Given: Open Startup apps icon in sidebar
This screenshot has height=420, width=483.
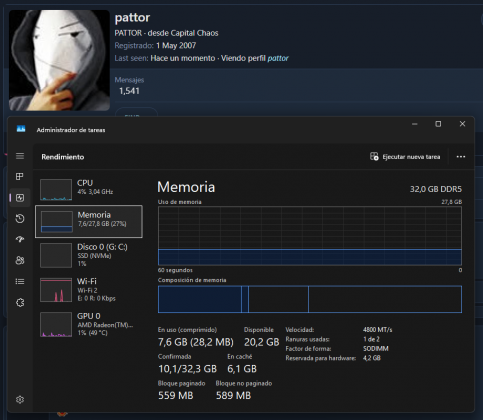Looking at the screenshot, I should (x=20, y=239).
